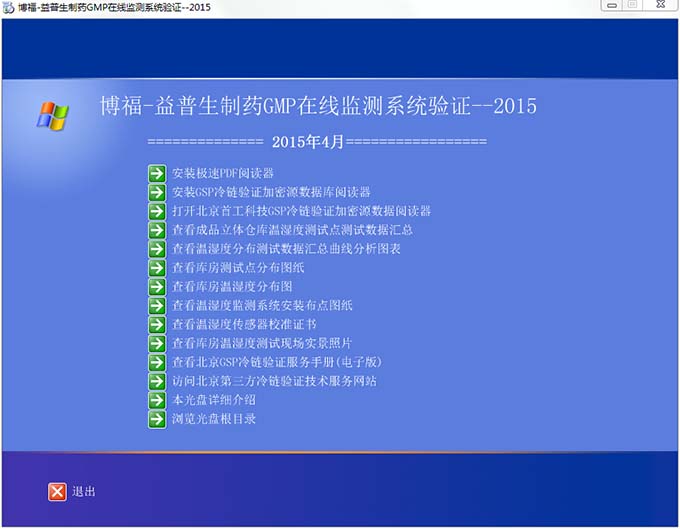Open 本光盘详细介绍 text link
The image size is (680, 529).
[214, 400]
